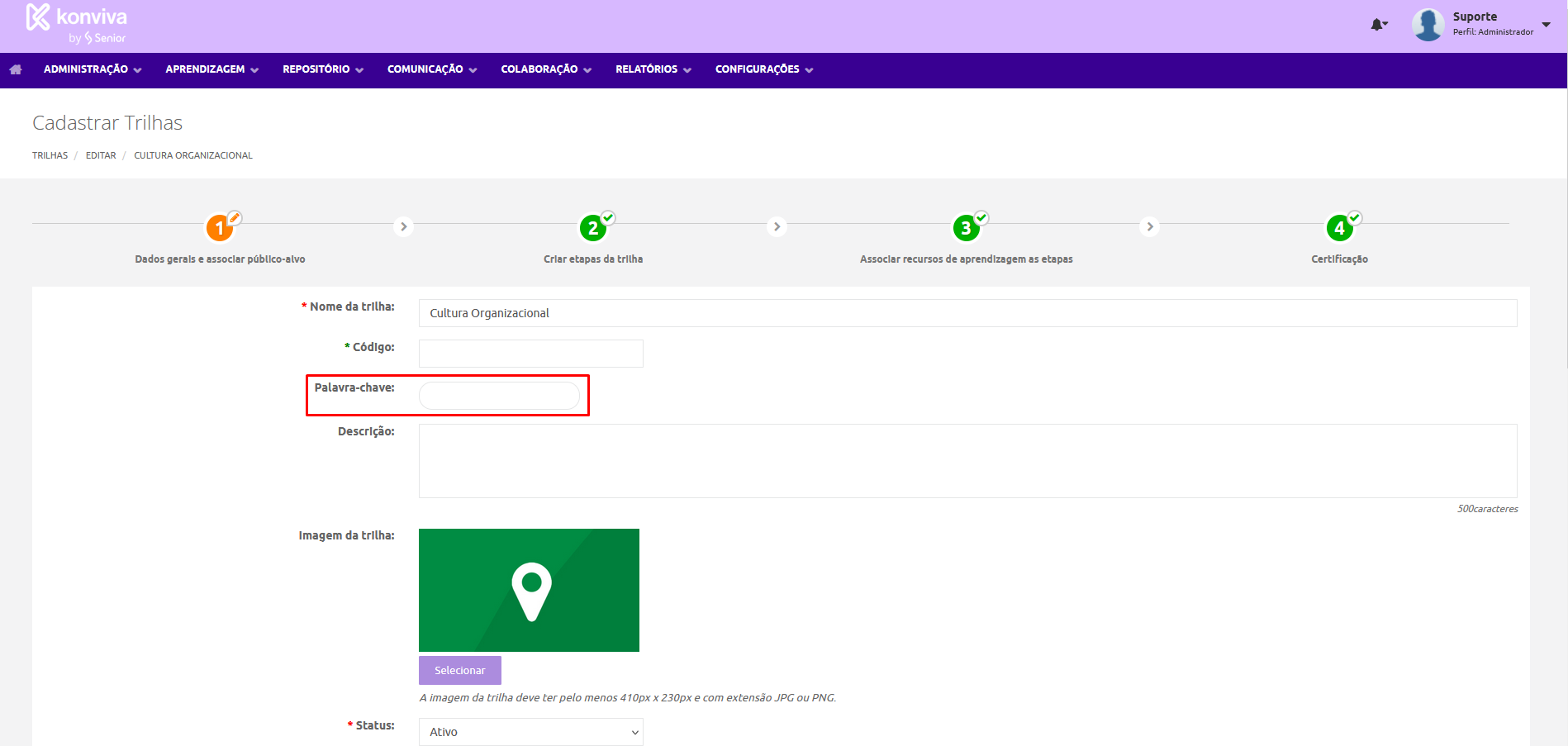Click the Cadastrar Trilhas page heading
1568x746 pixels.
click(107, 123)
